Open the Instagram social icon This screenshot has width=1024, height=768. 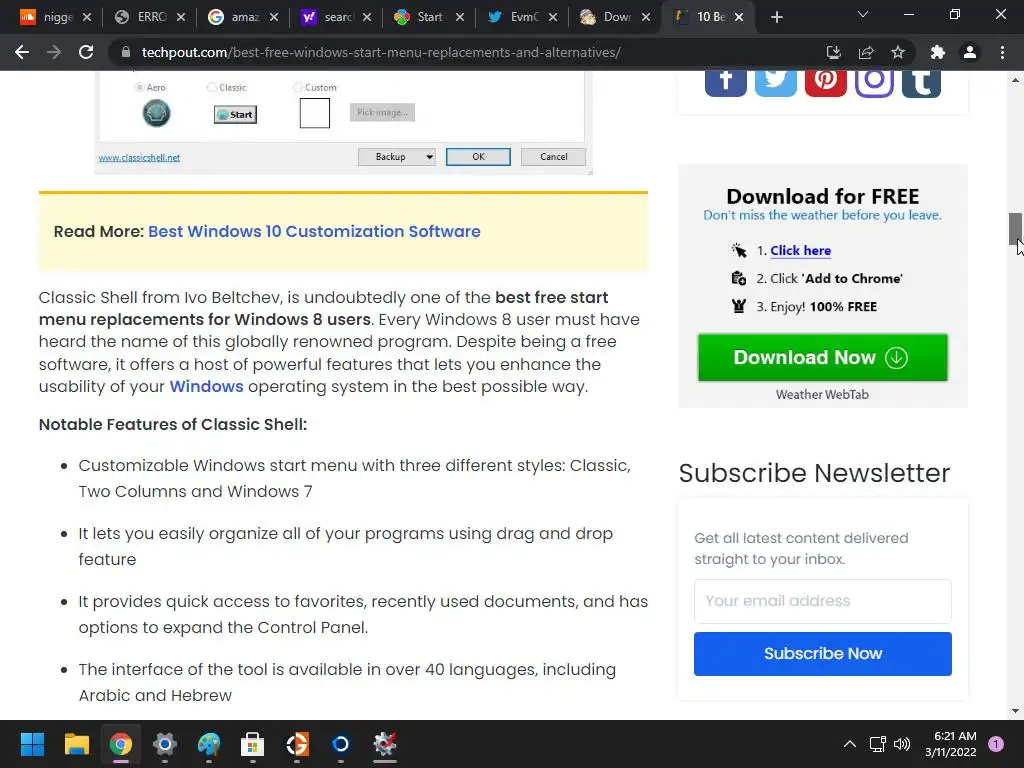click(874, 84)
